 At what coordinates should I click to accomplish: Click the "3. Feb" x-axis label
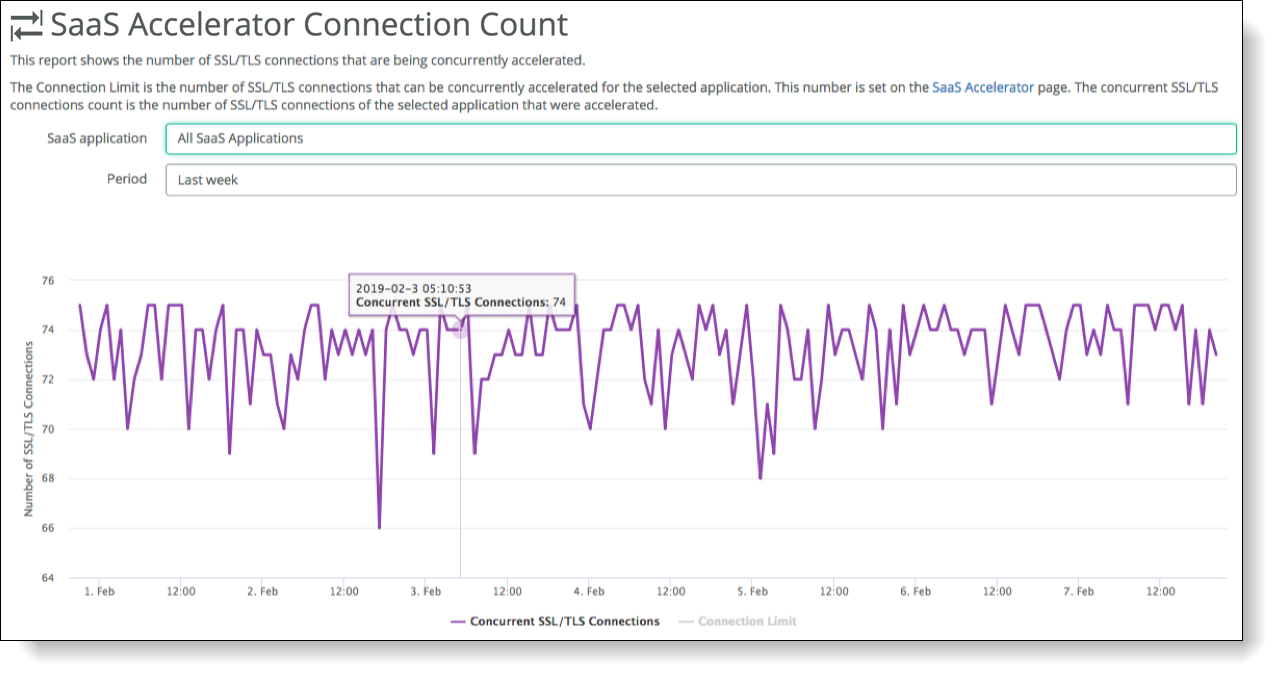coord(425,591)
